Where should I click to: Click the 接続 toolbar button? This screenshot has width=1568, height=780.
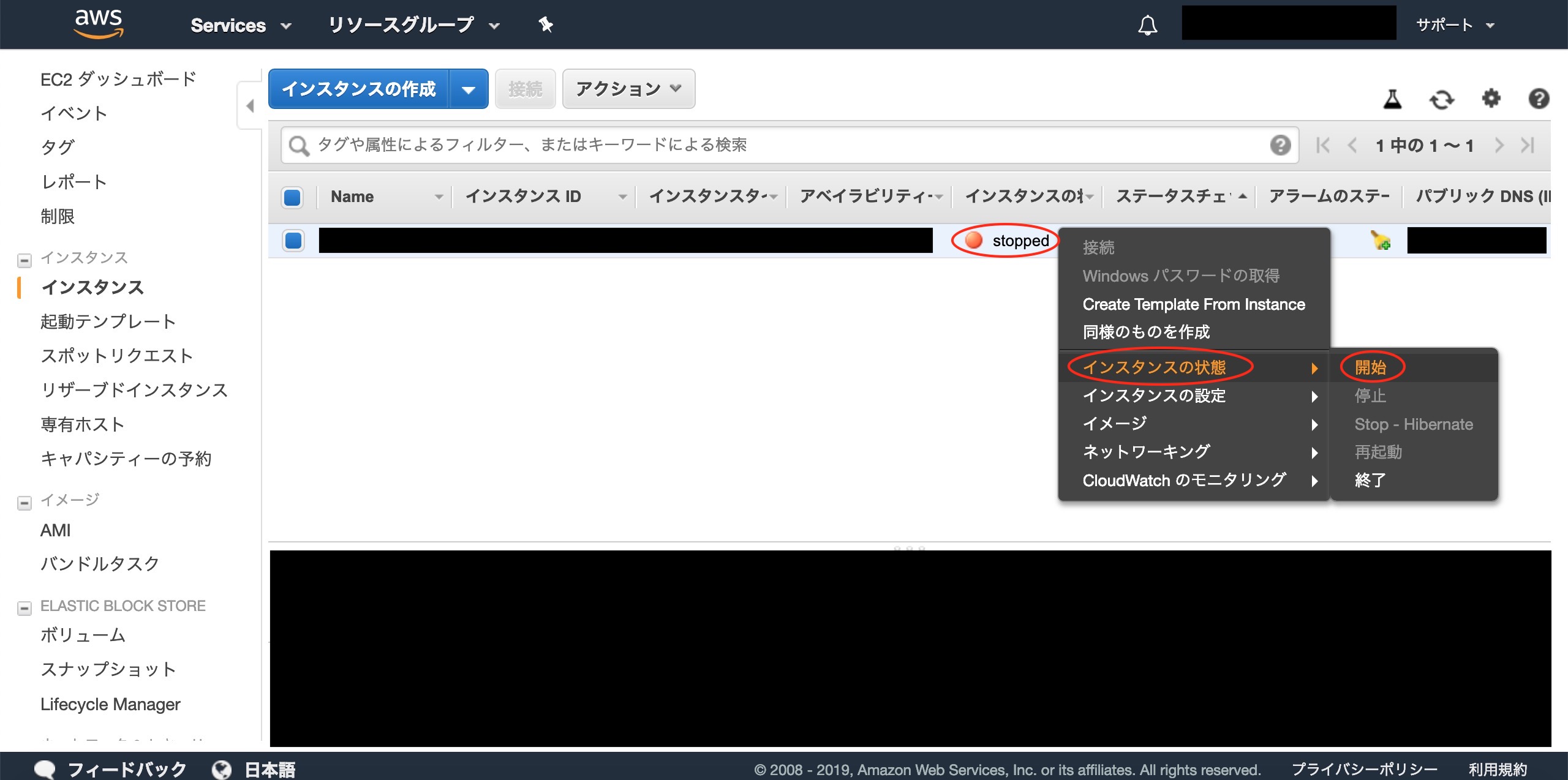pos(525,89)
